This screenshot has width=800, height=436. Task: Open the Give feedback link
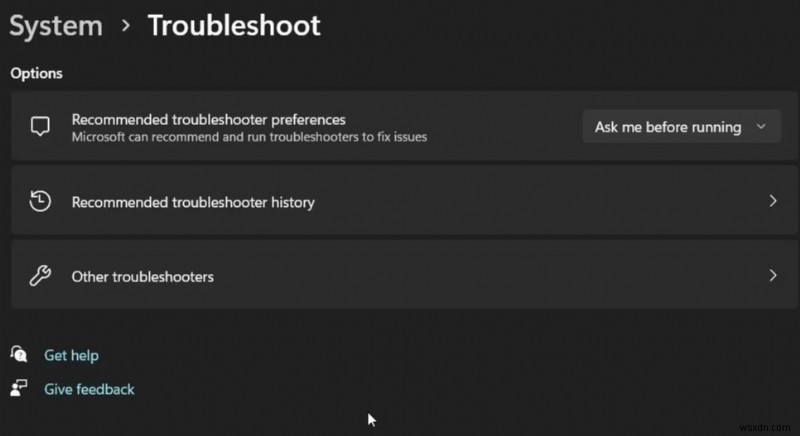(x=89, y=389)
